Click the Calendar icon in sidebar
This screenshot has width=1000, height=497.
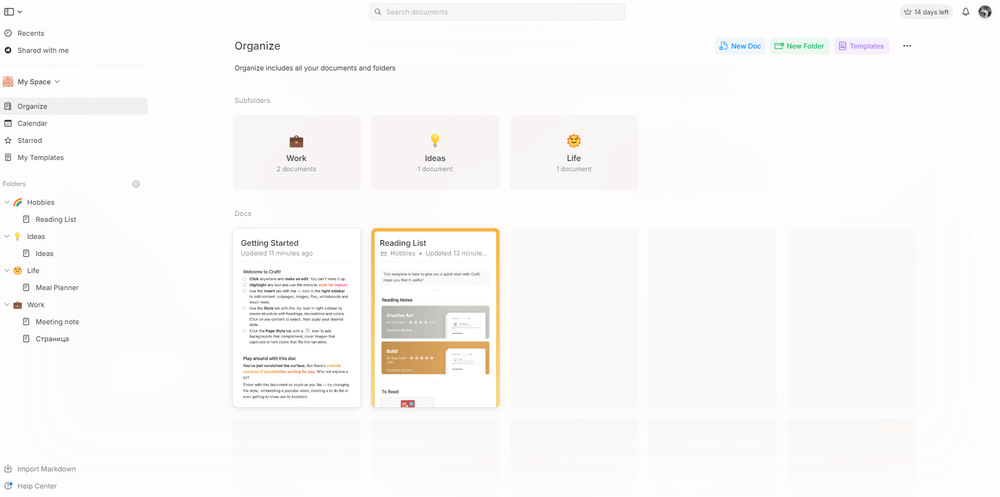point(8,124)
